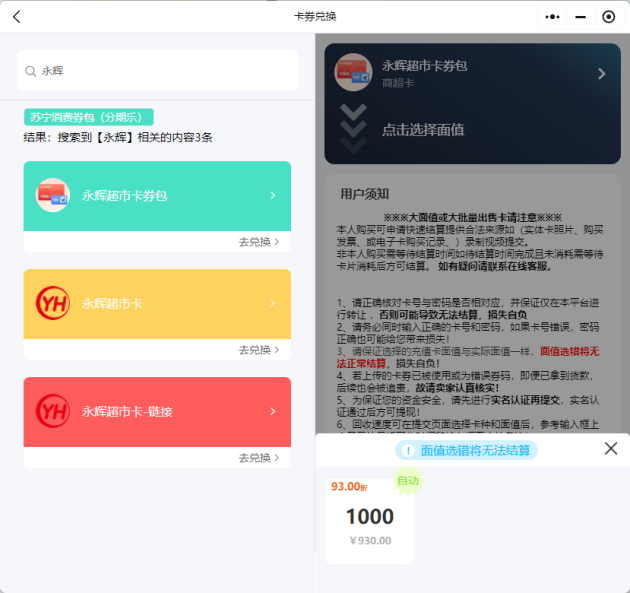Open the red 永辉超市卡-链接 card
This screenshot has height=593, width=630.
(157, 412)
